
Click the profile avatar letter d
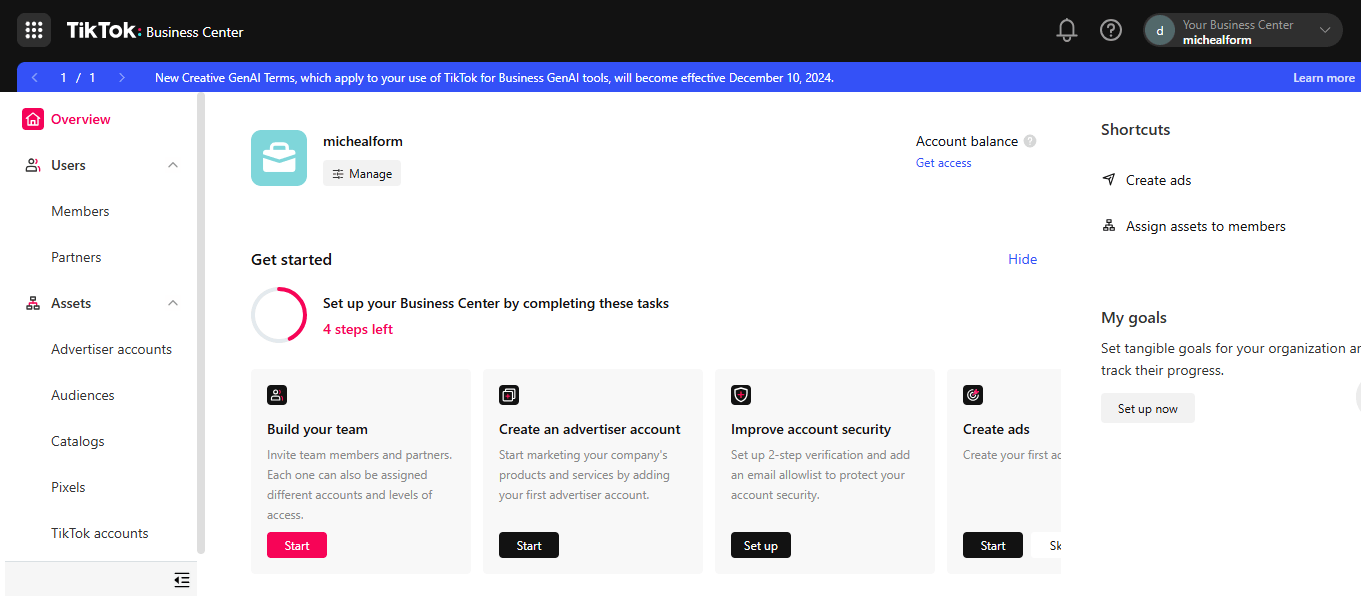pyautogui.click(x=1160, y=31)
